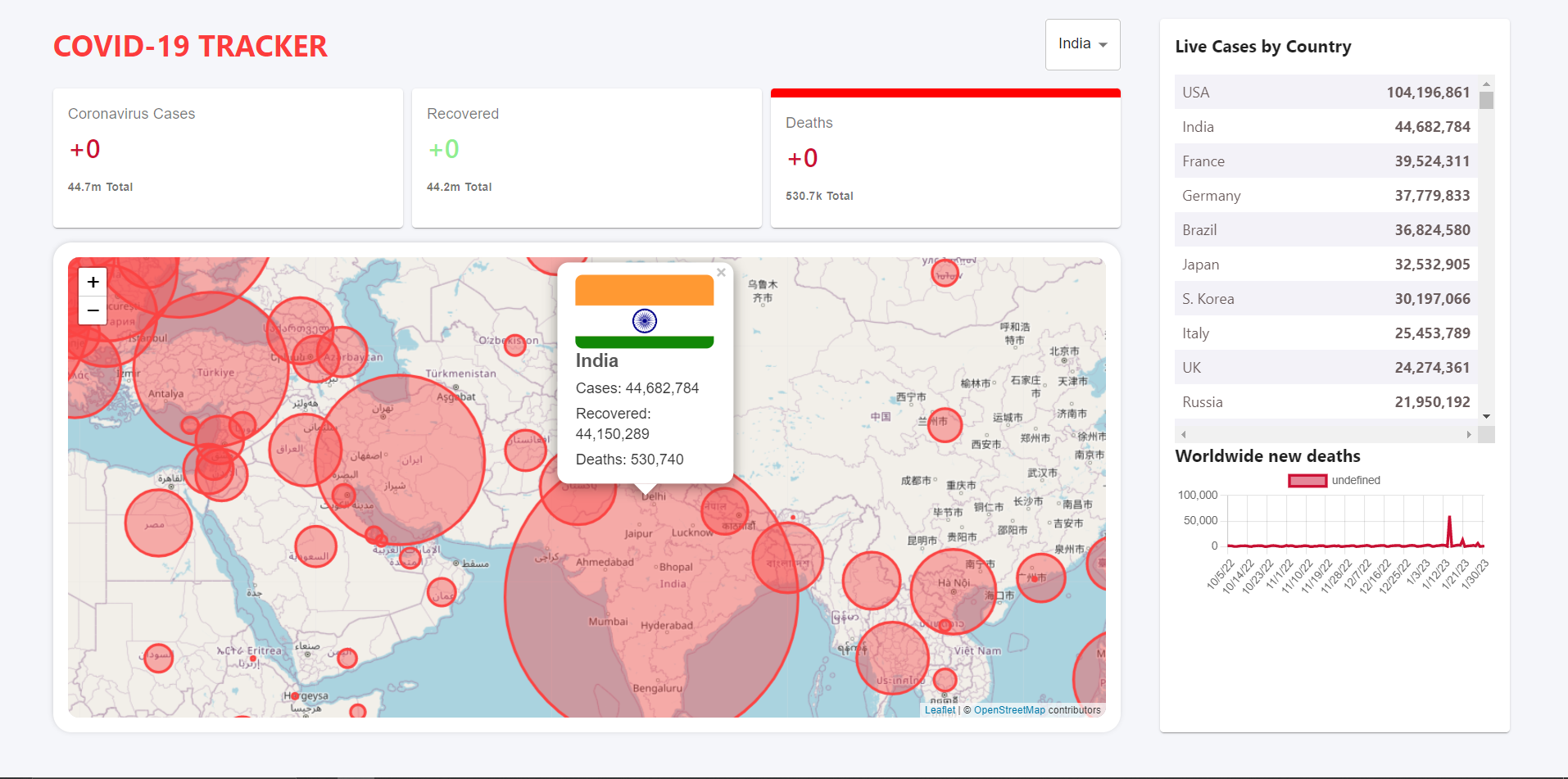The image size is (1568, 779).
Task: Click the Germany row in country list
Action: coord(1326,196)
